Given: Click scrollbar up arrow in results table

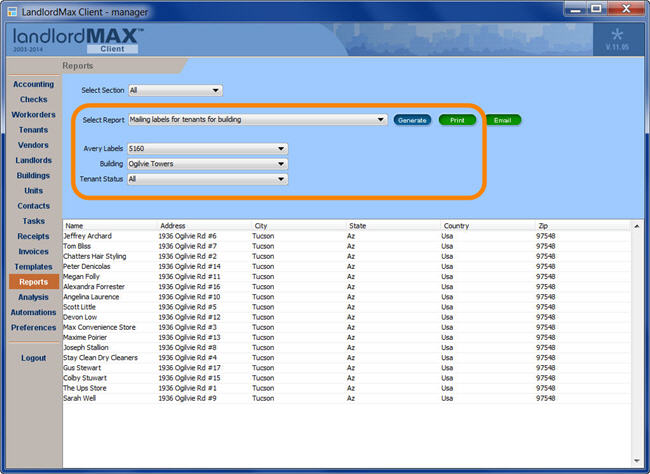Looking at the screenshot, I should tap(636, 226).
